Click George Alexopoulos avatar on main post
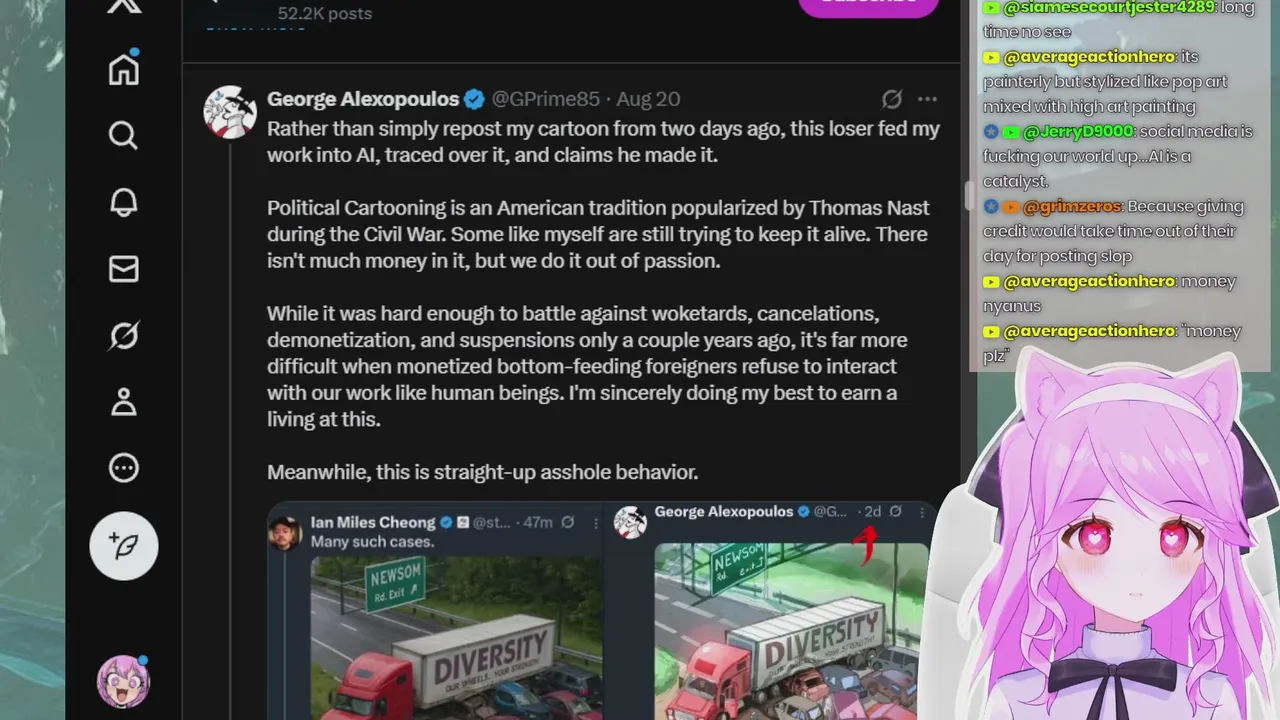The height and width of the screenshot is (720, 1280). [x=230, y=112]
